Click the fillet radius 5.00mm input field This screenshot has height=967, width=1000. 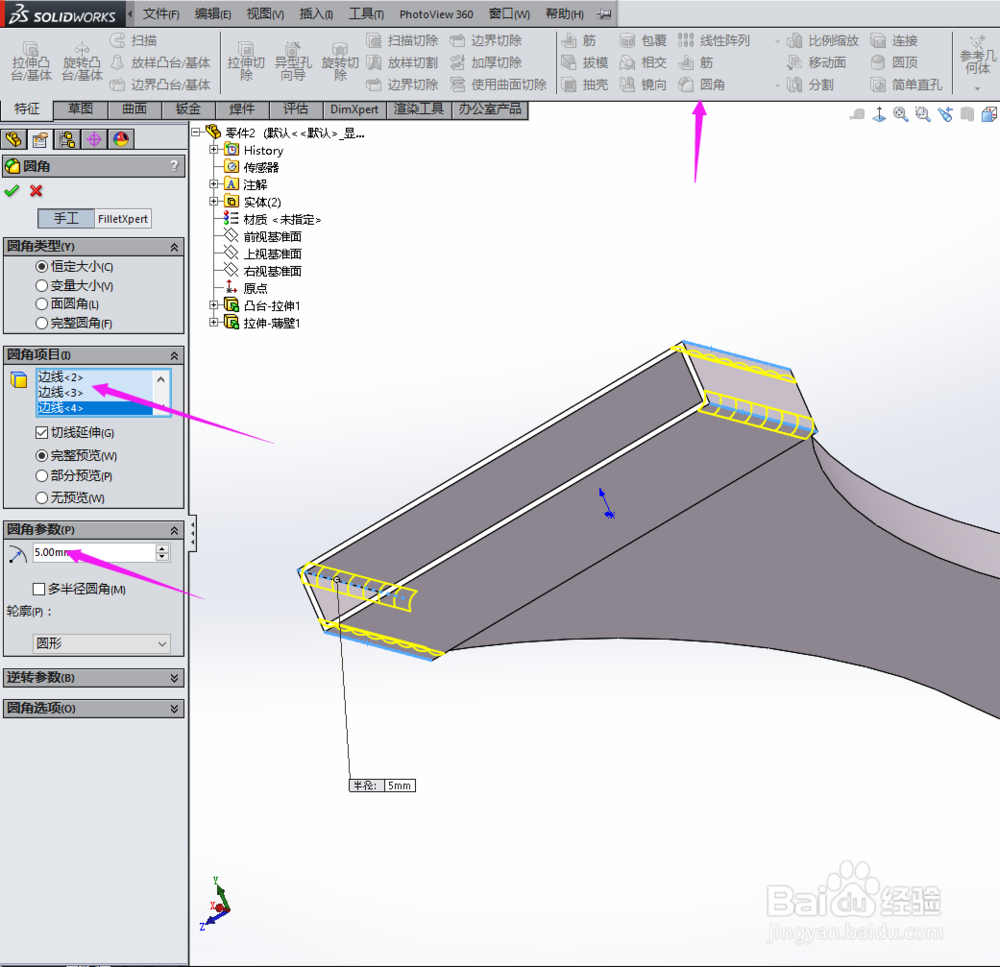[x=94, y=552]
